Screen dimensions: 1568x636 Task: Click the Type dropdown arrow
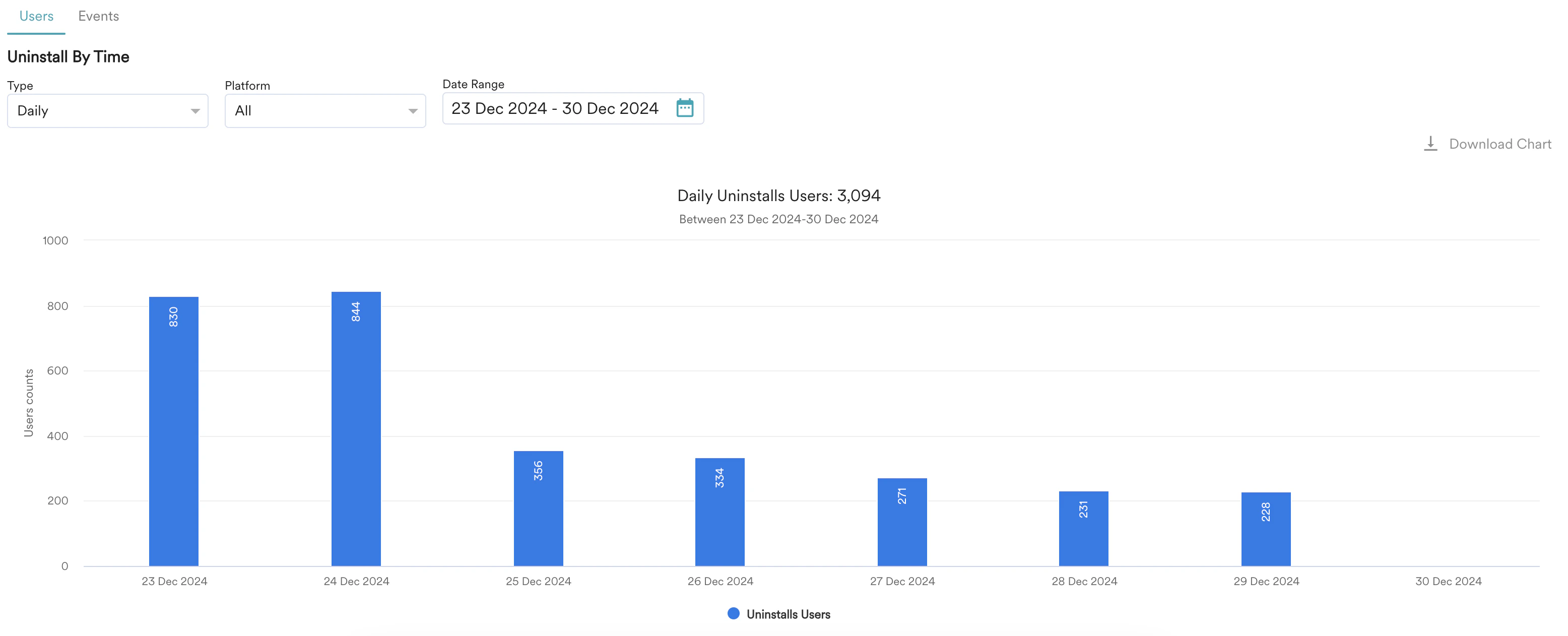(195, 111)
